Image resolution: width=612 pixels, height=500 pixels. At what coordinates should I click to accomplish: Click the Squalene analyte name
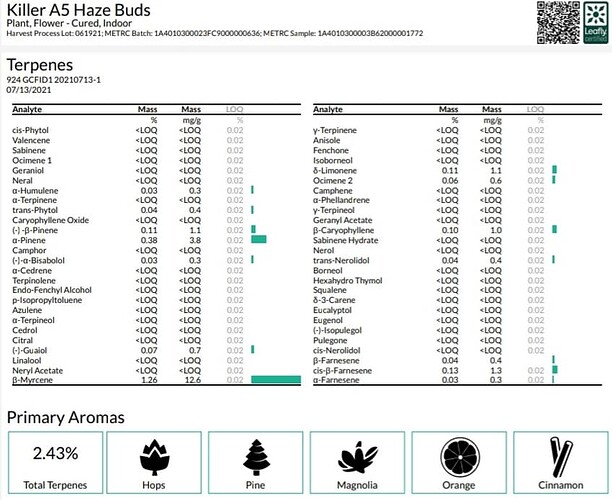pos(330,290)
